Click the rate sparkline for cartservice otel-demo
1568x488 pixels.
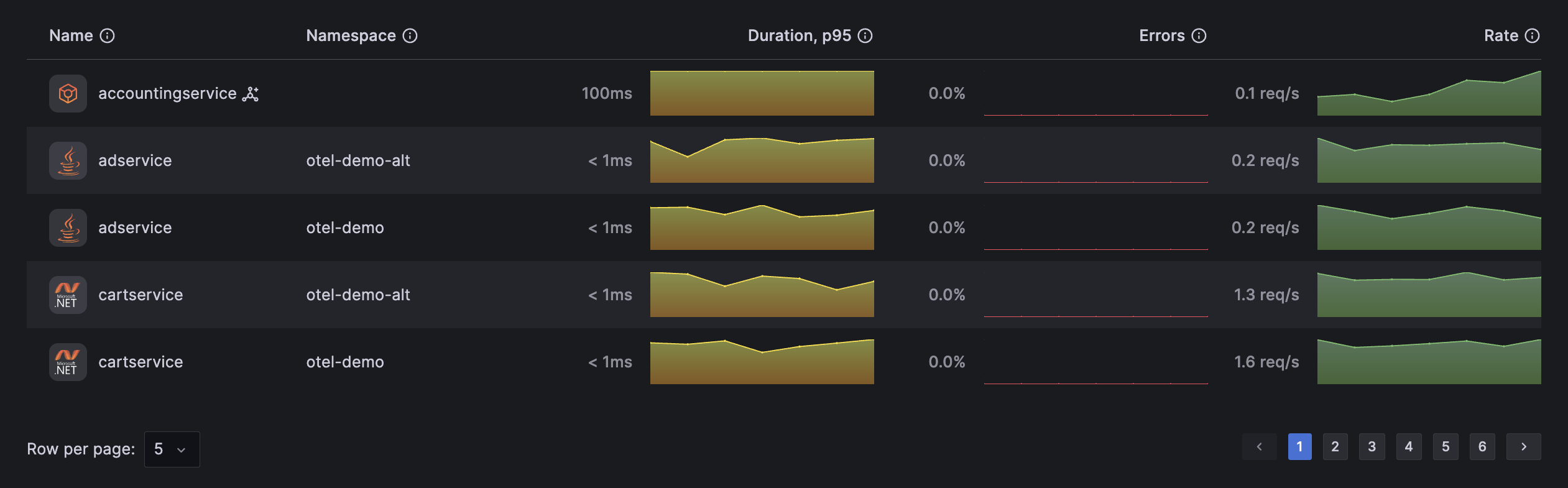(x=1429, y=362)
